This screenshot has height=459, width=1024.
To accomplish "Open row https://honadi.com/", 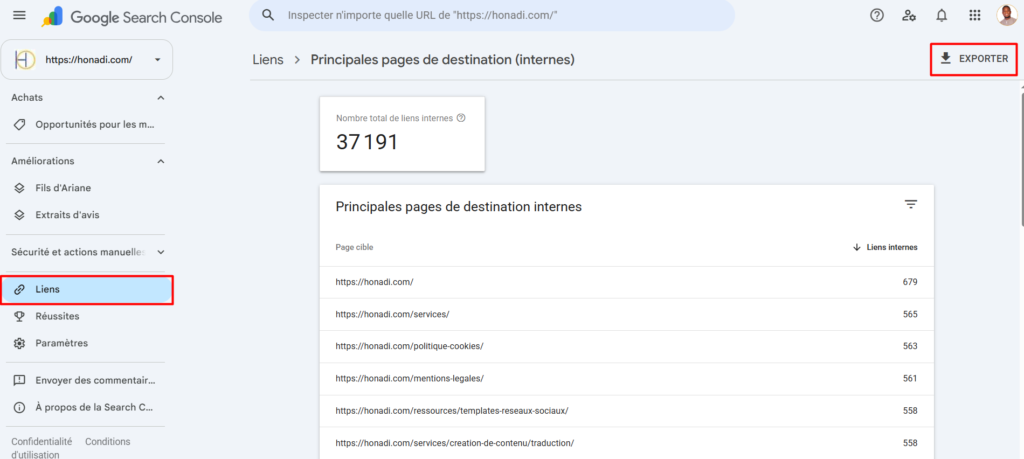I will (x=626, y=282).
